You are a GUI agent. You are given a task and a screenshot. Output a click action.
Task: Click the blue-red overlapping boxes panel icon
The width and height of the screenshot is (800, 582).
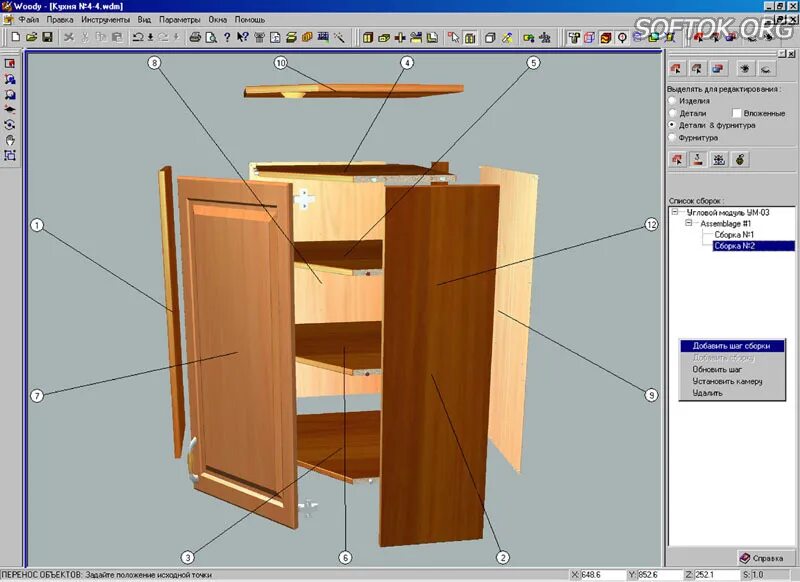coord(718,68)
